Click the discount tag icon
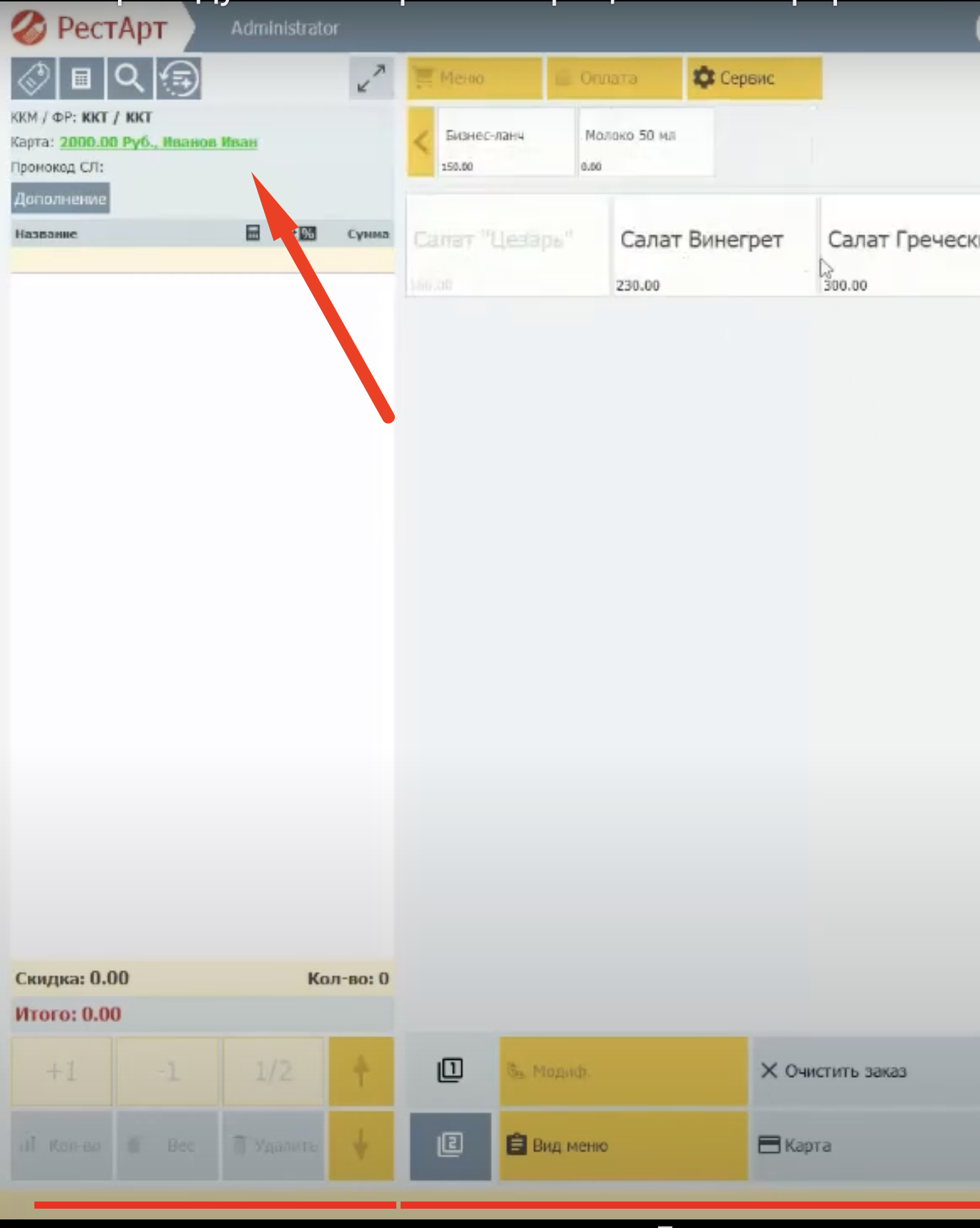Viewport: 980px width, 1228px height. 33,78
